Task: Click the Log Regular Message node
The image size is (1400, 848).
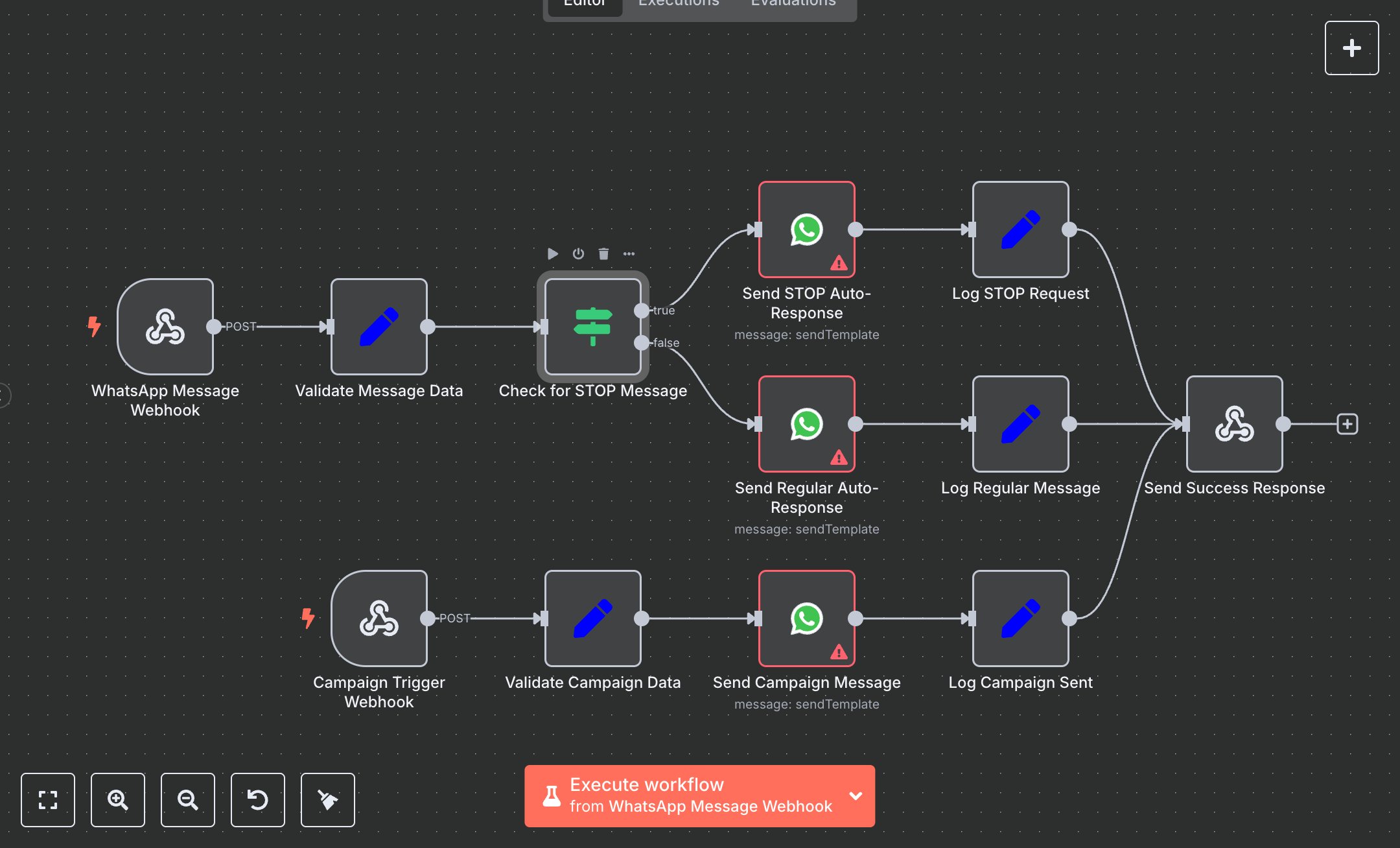Action: [x=1020, y=425]
